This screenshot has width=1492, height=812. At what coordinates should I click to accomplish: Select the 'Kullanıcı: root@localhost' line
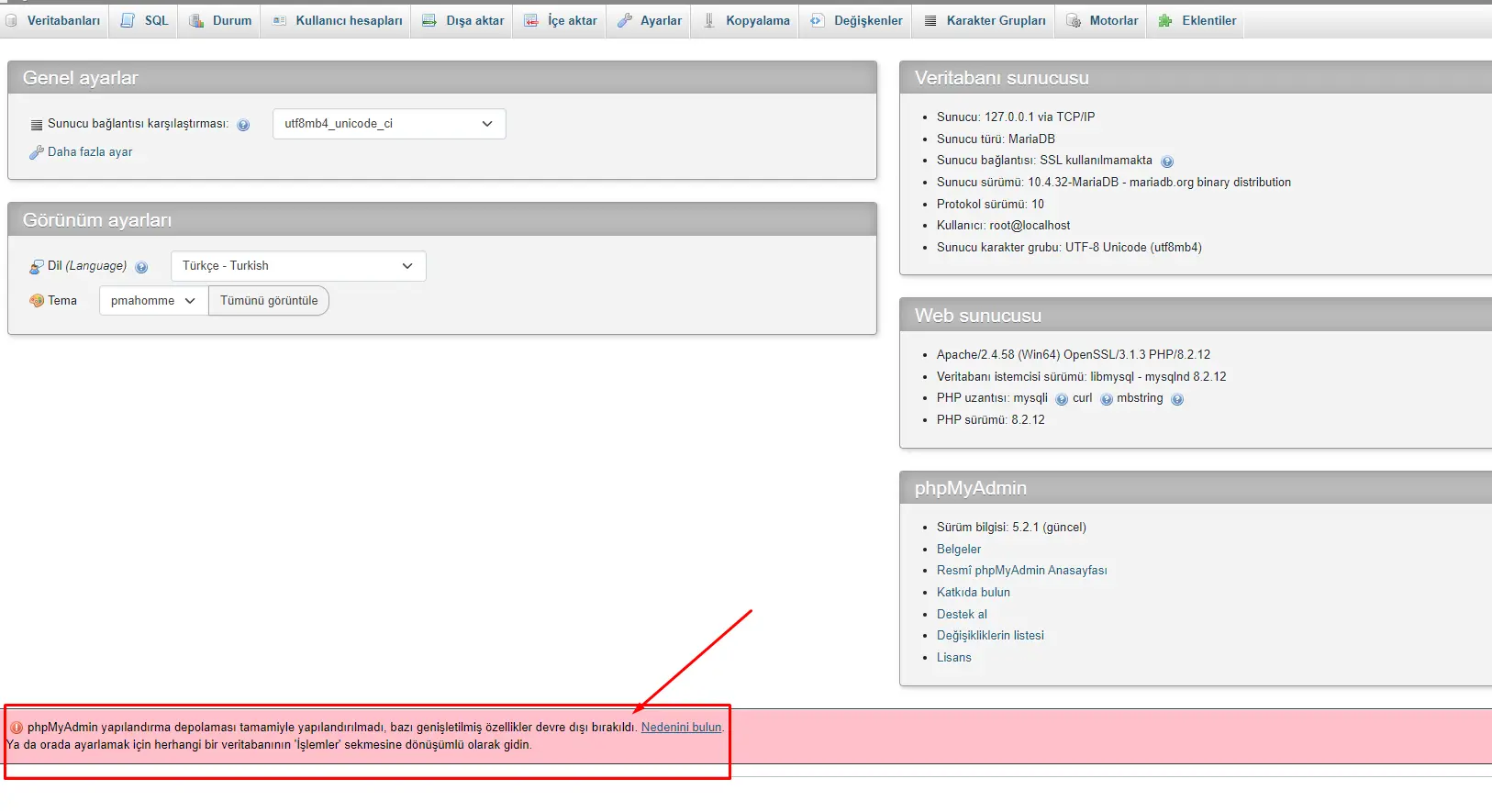tap(1003, 225)
